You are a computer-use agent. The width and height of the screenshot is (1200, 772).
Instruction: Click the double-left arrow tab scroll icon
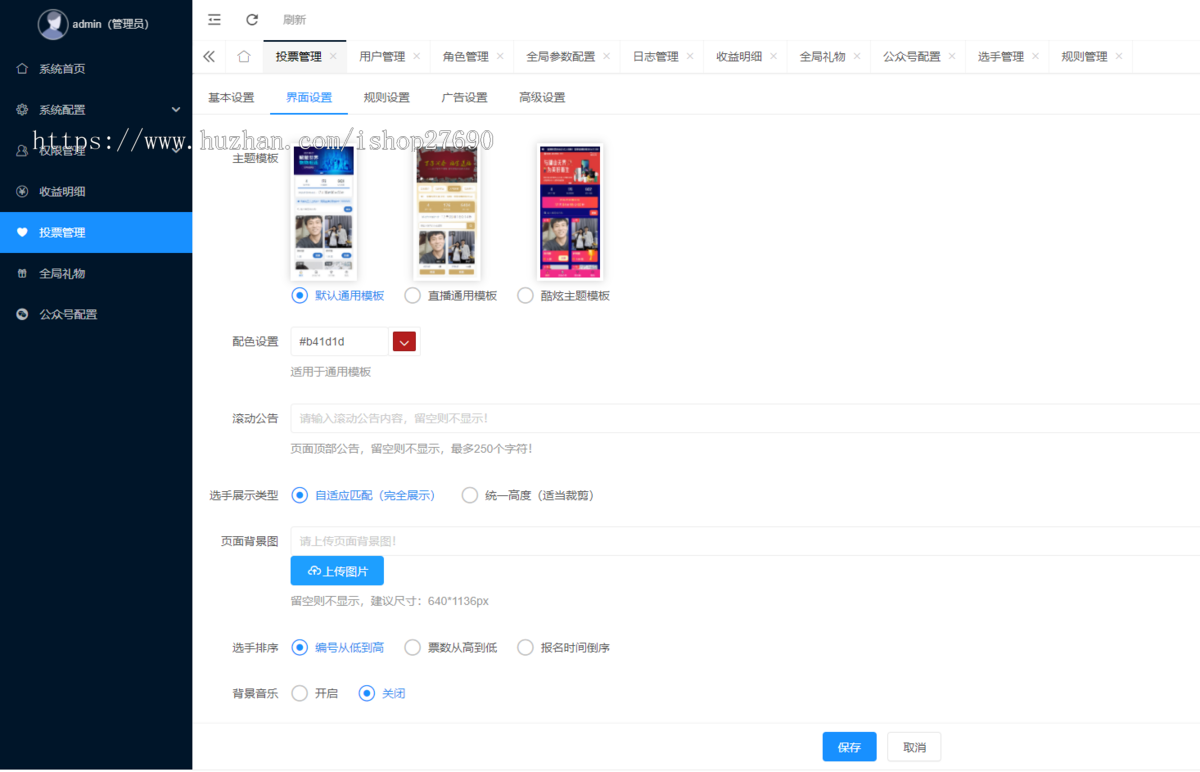click(209, 57)
